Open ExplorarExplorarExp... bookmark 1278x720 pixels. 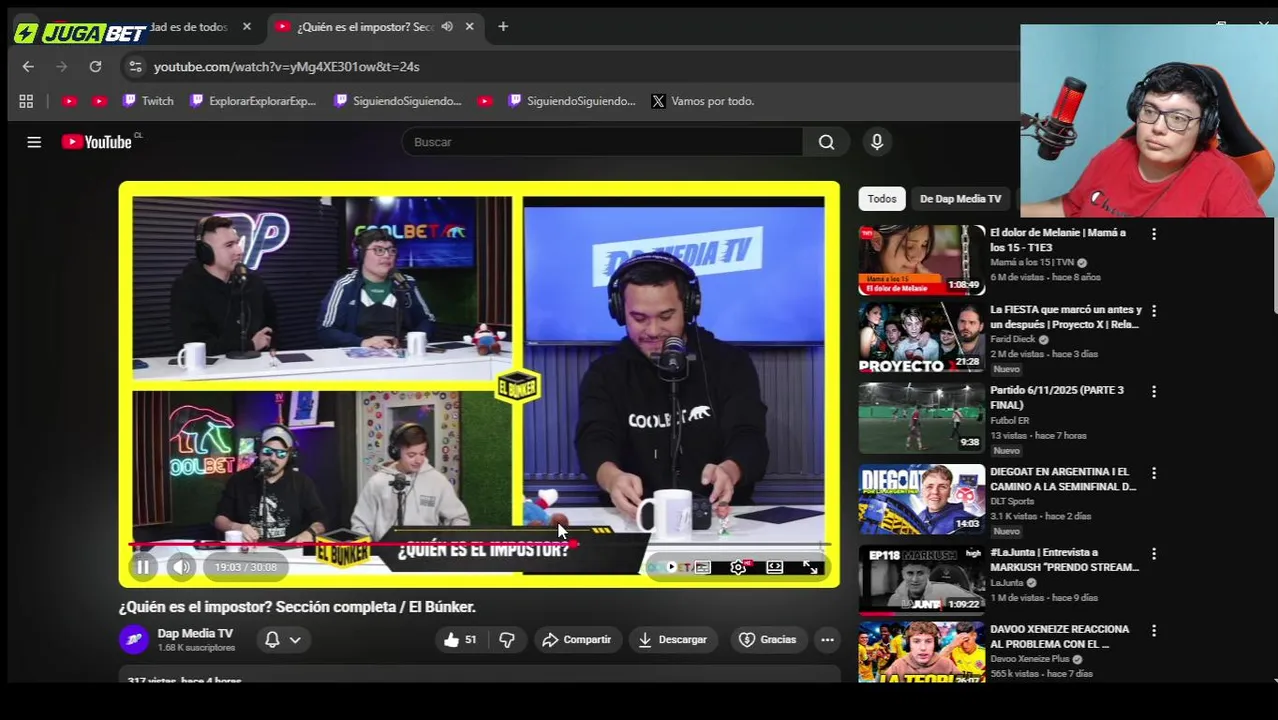pyautogui.click(x=253, y=101)
